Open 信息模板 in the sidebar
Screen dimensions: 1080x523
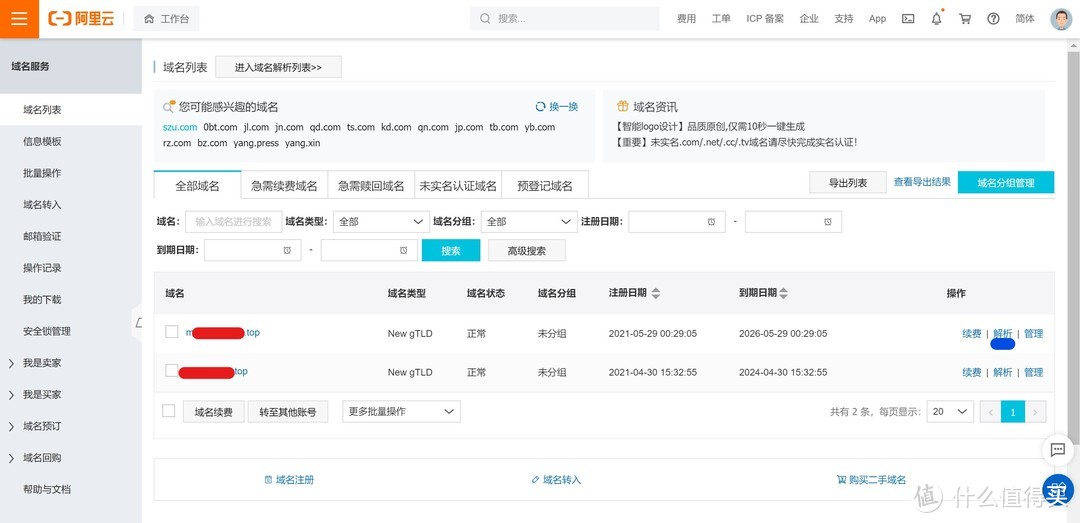(x=42, y=141)
